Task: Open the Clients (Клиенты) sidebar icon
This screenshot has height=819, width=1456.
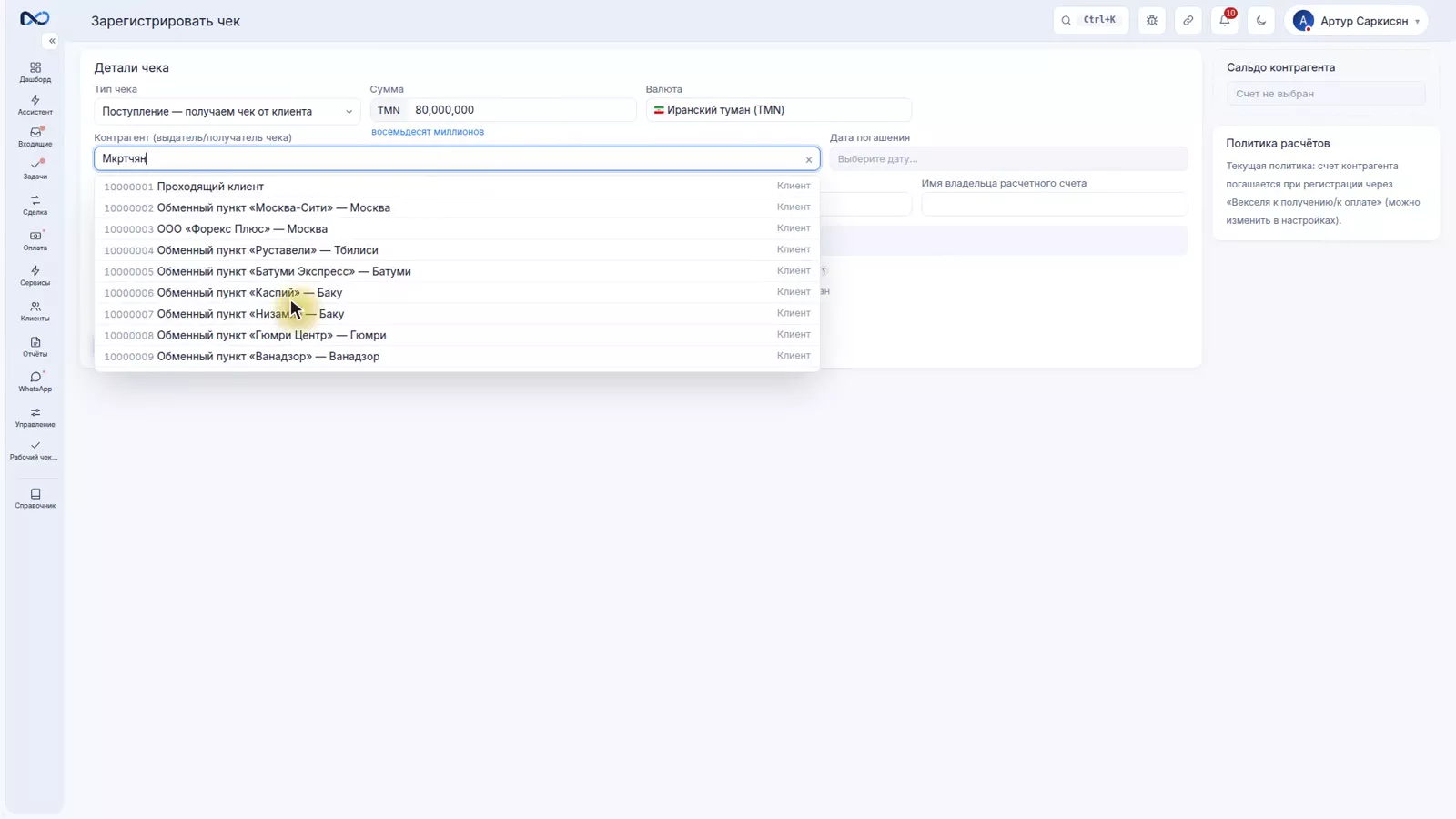Action: [35, 311]
